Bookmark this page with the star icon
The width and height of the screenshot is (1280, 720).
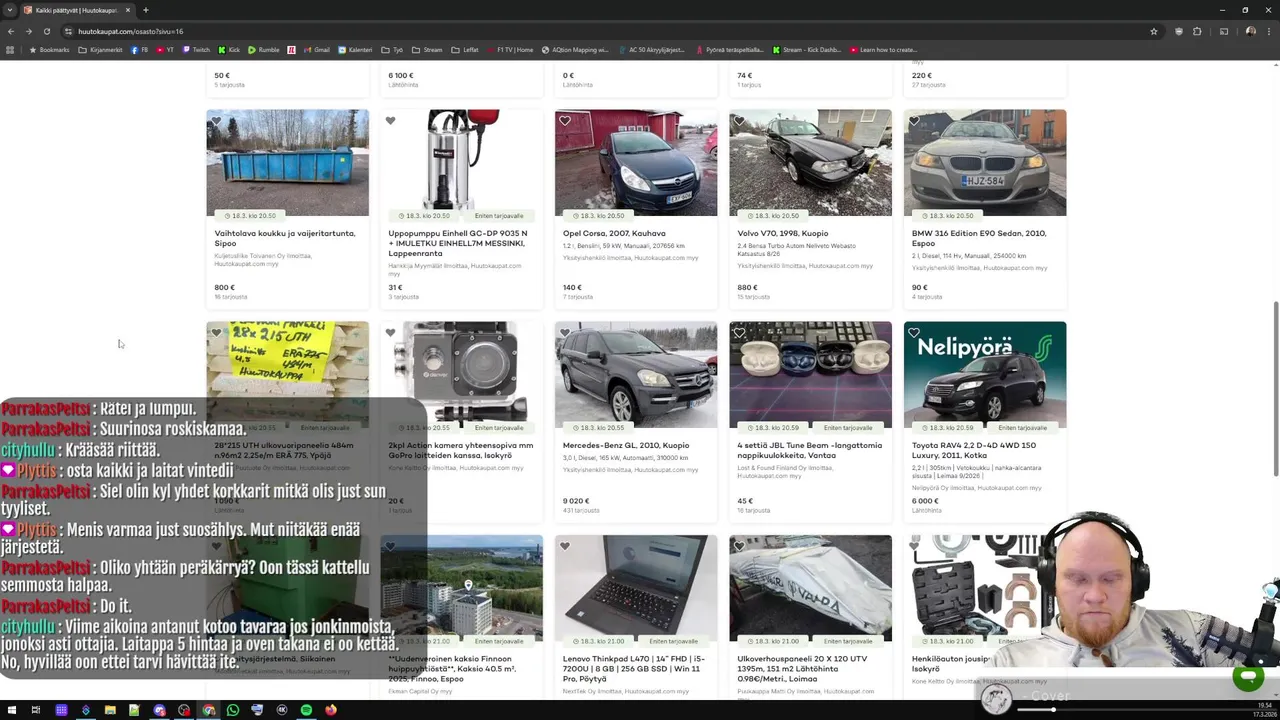1153,31
